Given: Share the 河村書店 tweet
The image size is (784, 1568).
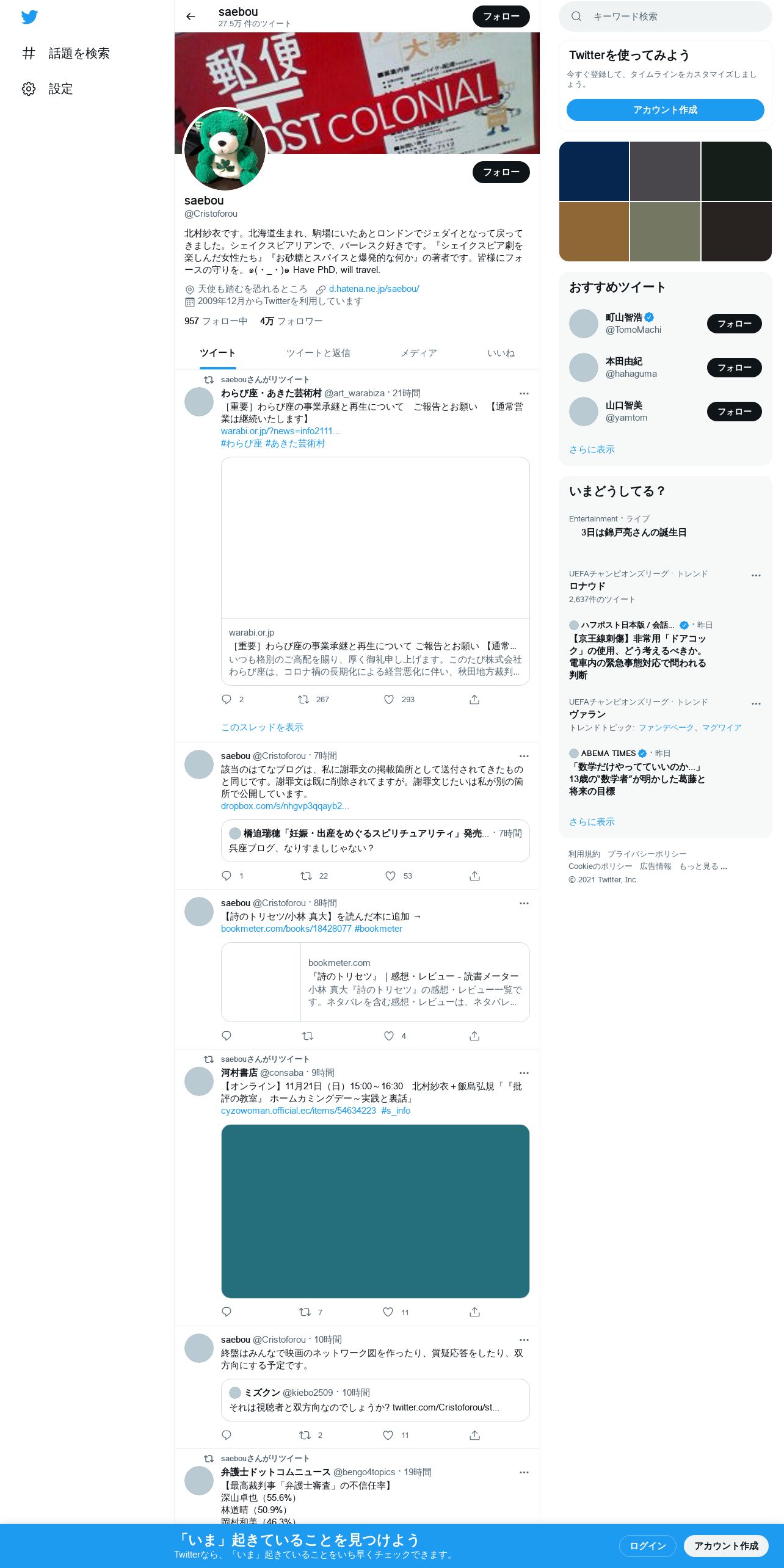Looking at the screenshot, I should point(474,1312).
